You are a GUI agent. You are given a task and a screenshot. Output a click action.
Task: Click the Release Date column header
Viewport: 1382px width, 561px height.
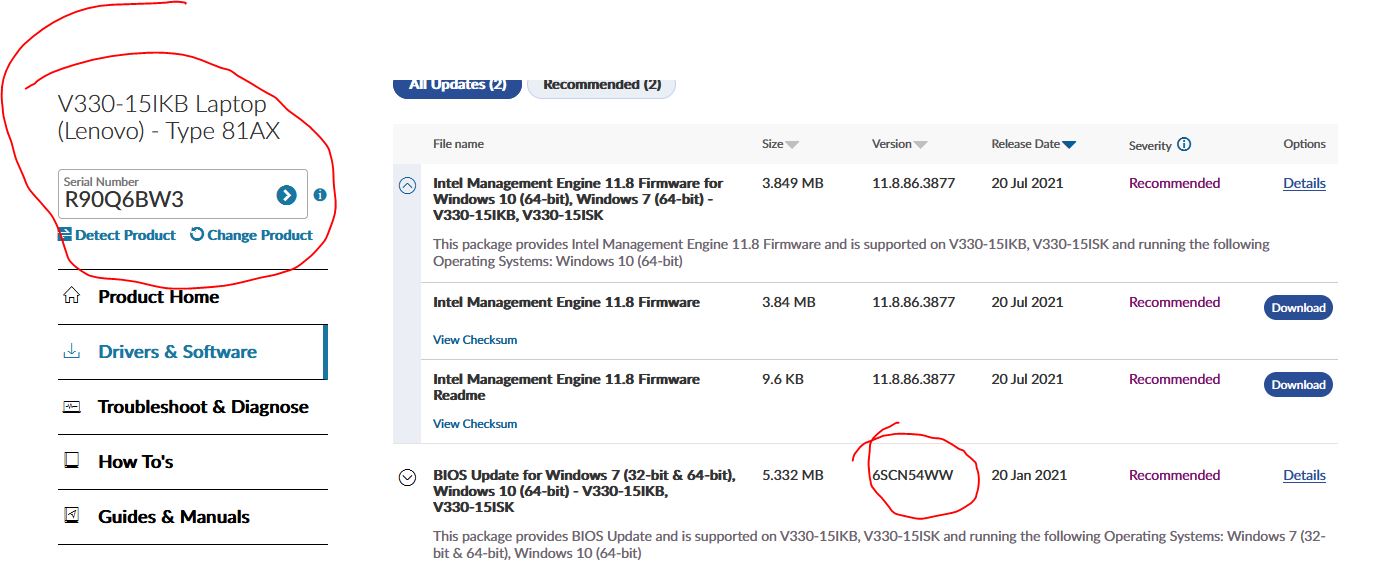click(1025, 144)
